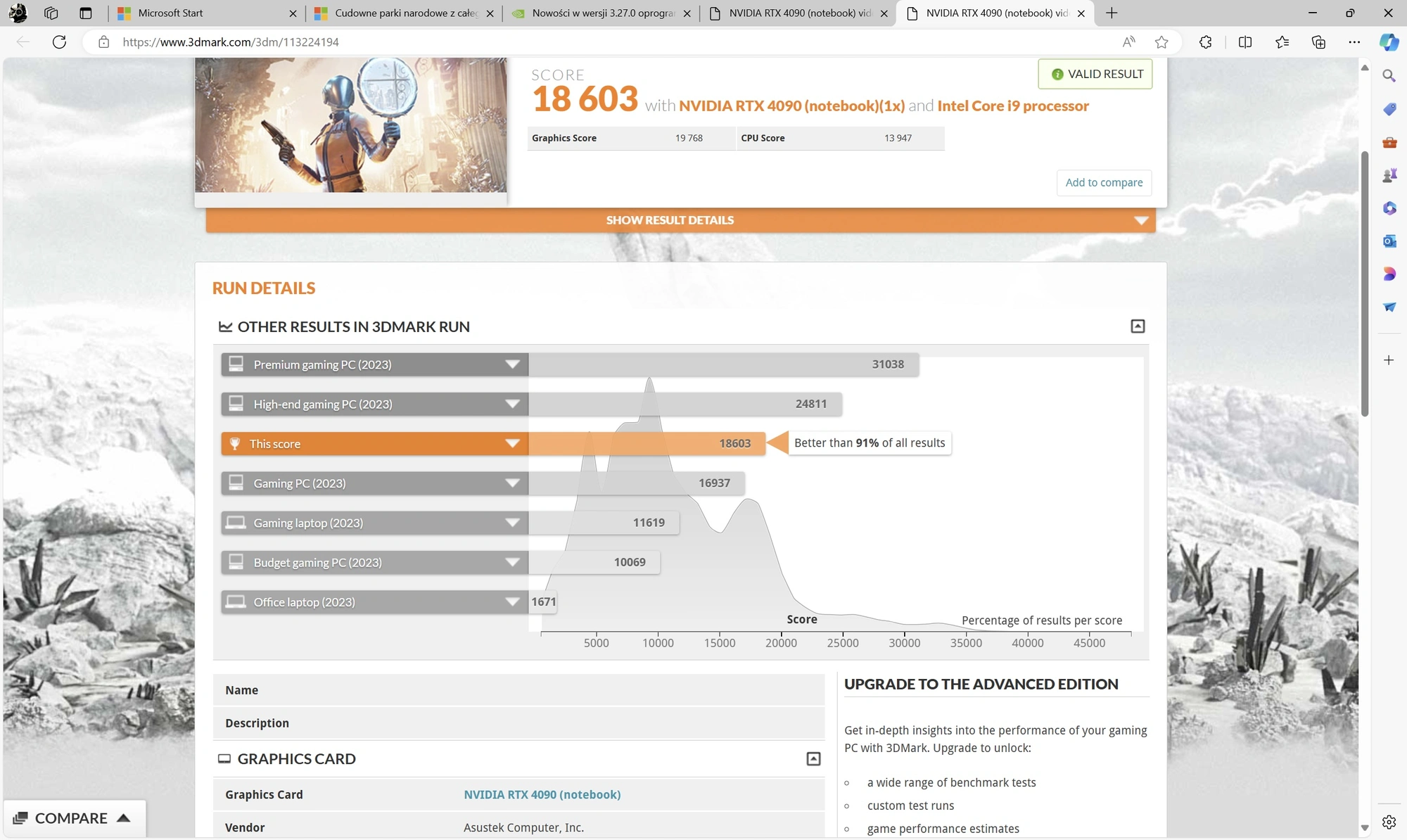Close the Microsoft Start tab

pos(293,13)
